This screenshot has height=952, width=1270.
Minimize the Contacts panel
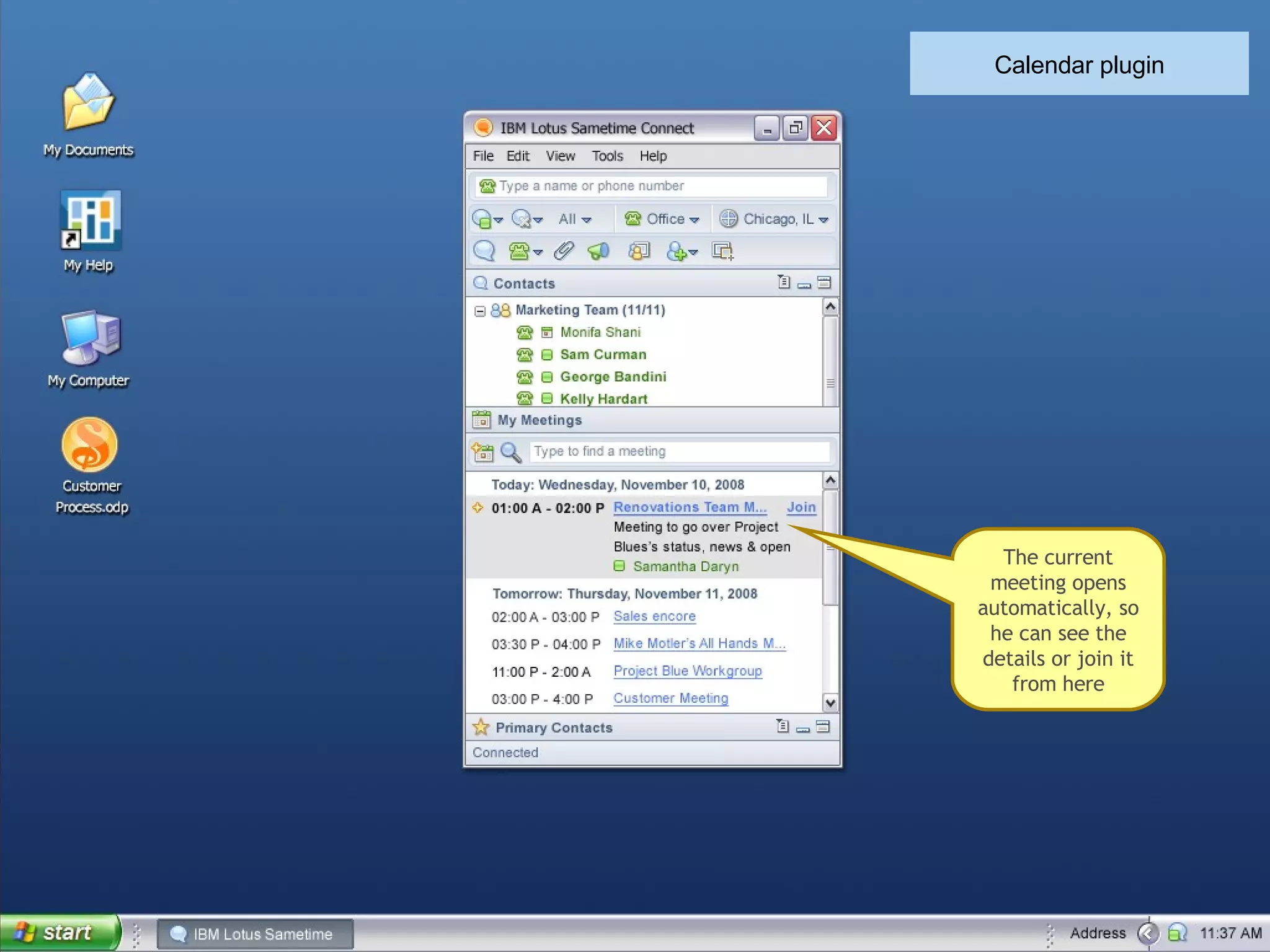804,284
